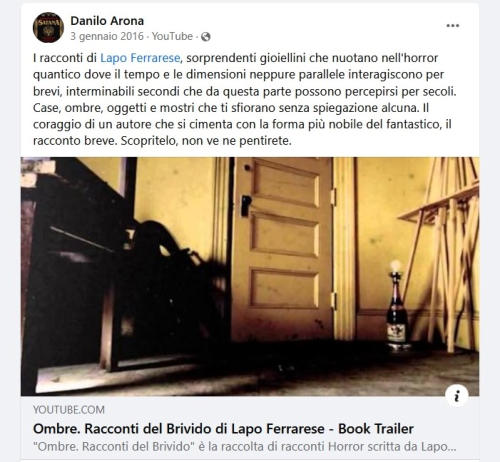This screenshot has height=462, width=500.
Task: Follow the Lapo Ferrarese tagged link
Action: coord(141,58)
